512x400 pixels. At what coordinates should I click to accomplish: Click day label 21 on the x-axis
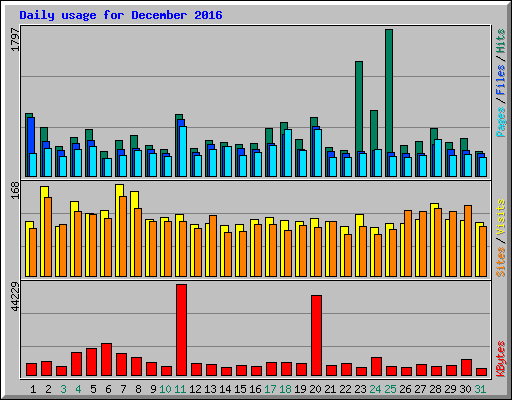330,389
